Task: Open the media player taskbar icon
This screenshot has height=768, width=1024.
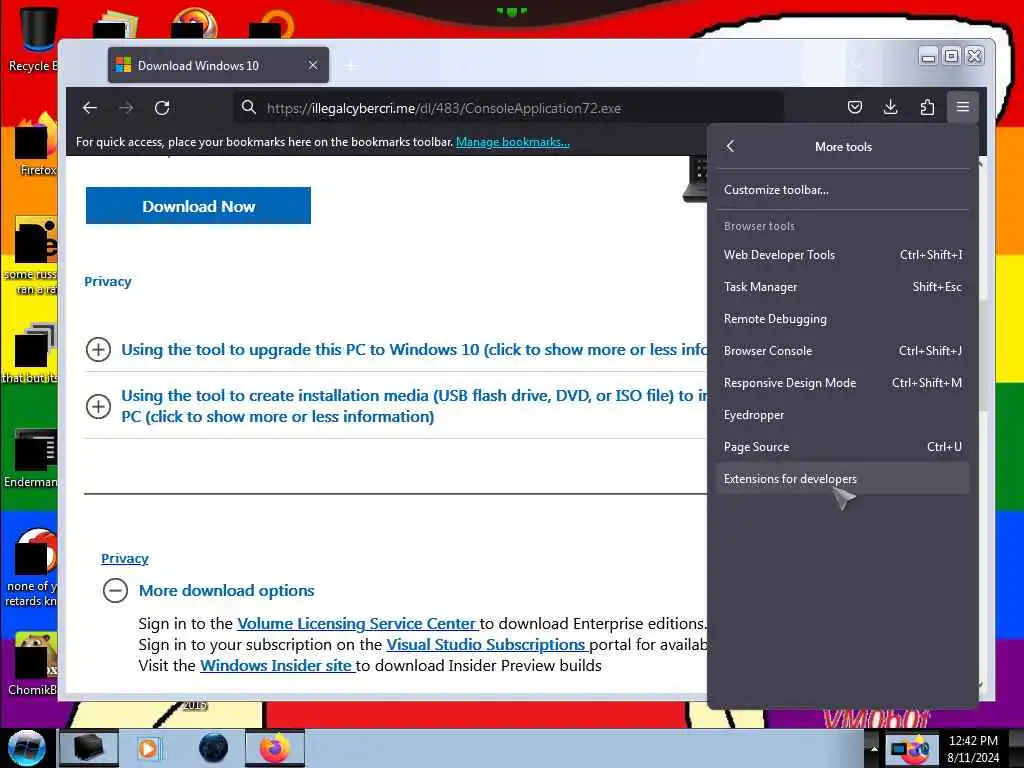Action: click(x=148, y=748)
